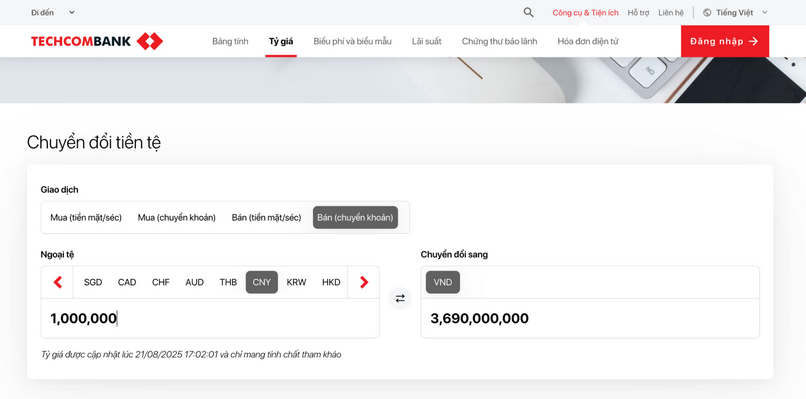Click the converted amount field 3,690,000,000
Viewport: 806px width, 399px height.
(590, 318)
